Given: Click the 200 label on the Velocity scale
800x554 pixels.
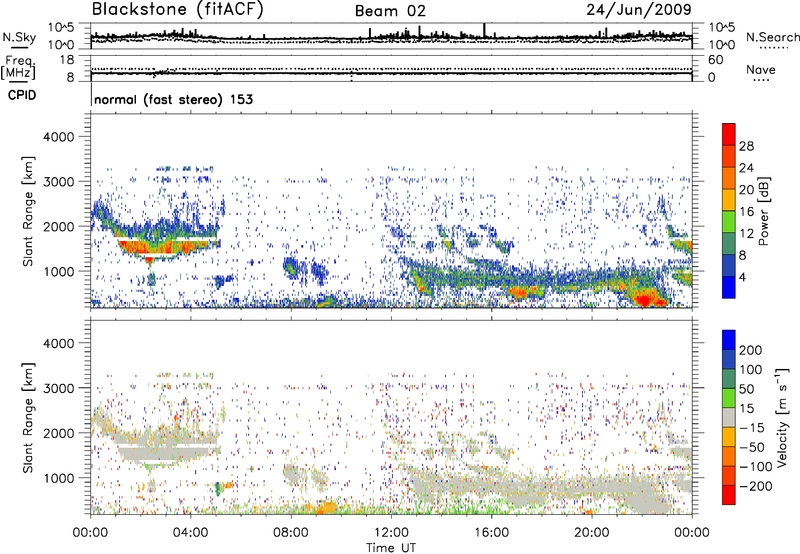Looking at the screenshot, I should point(751,350).
